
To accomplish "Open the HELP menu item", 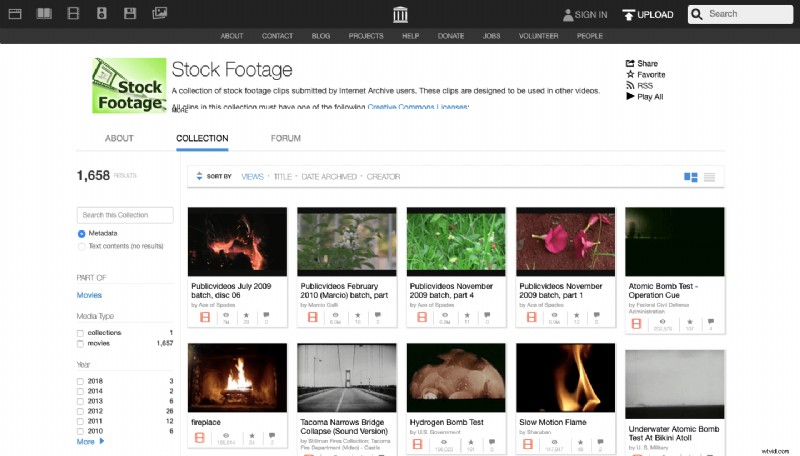I will point(410,36).
